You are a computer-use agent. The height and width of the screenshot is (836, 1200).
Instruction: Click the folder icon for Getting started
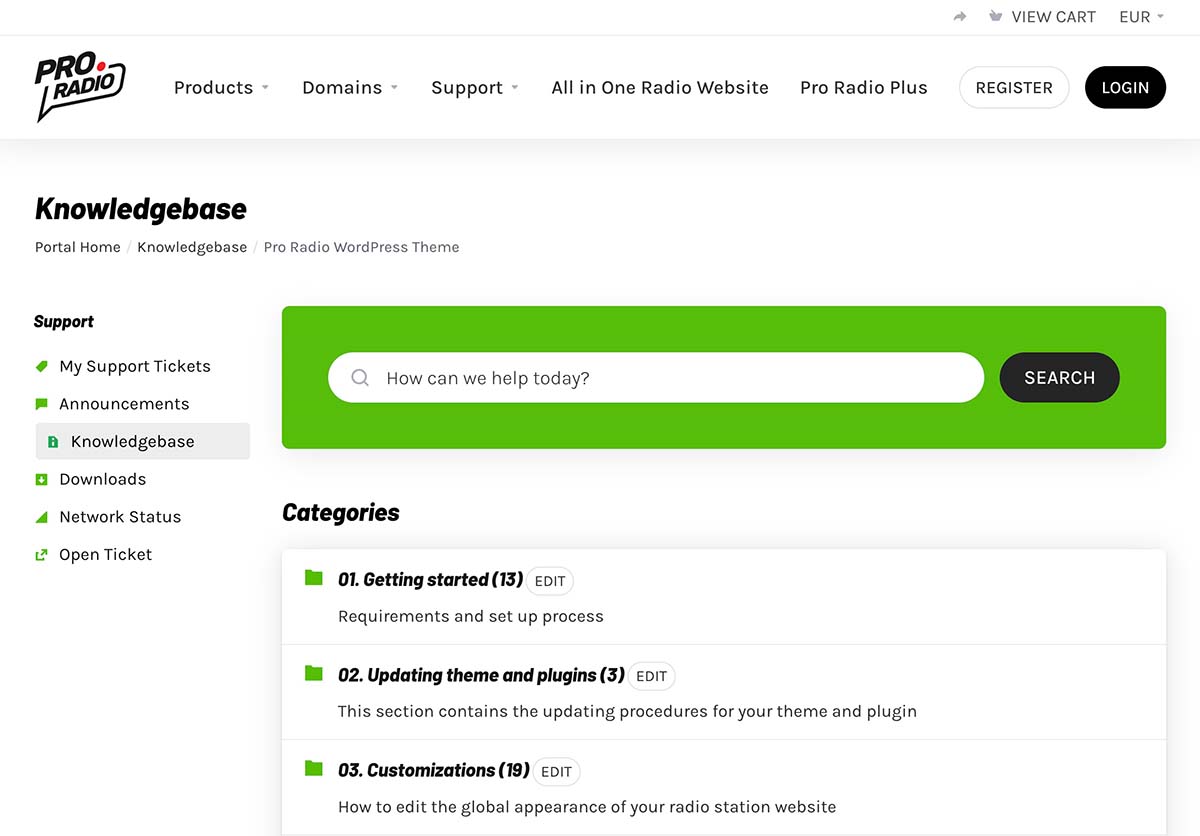tap(314, 578)
